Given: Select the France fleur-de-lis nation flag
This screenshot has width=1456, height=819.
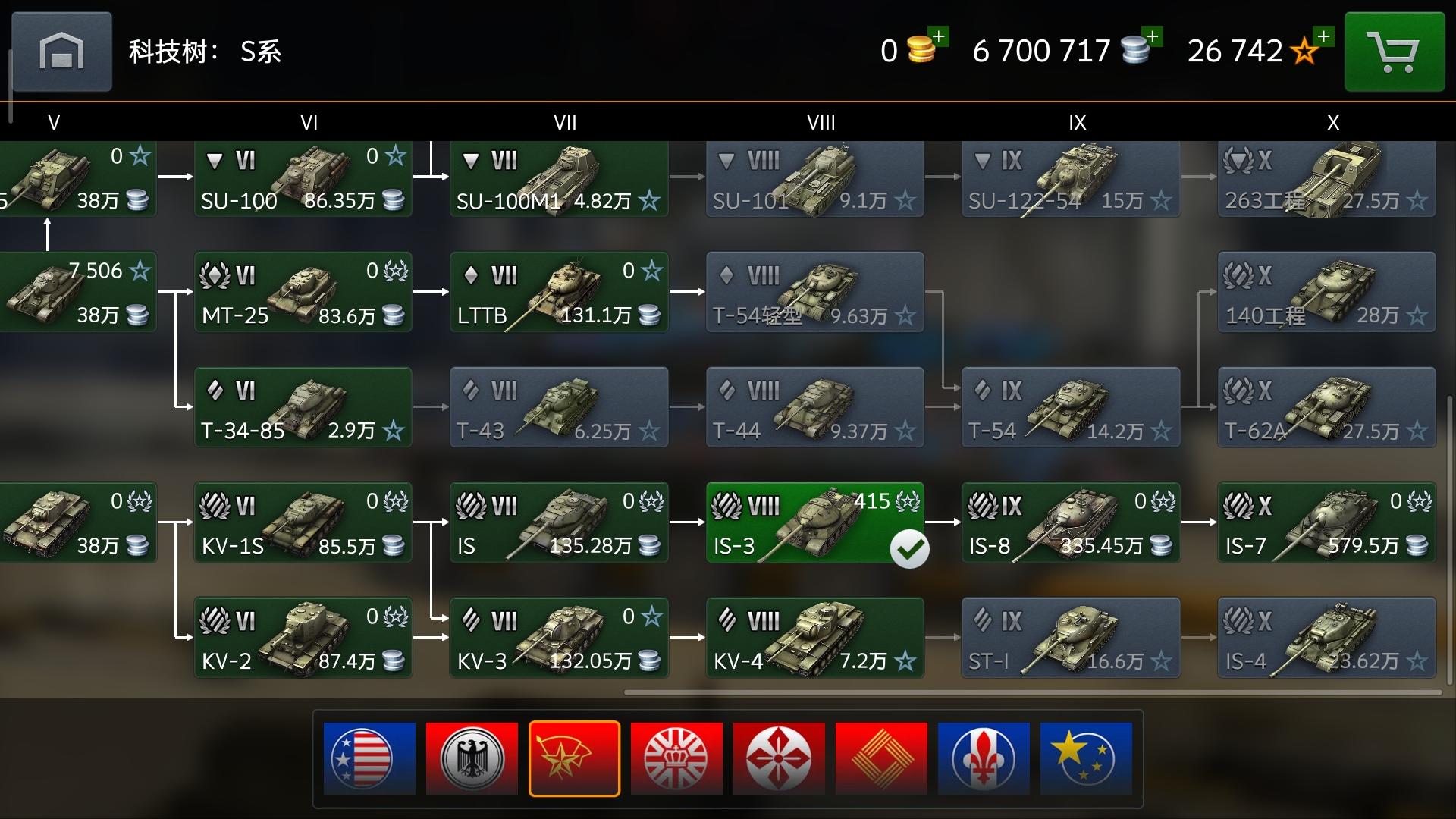Looking at the screenshot, I should pos(984,758).
